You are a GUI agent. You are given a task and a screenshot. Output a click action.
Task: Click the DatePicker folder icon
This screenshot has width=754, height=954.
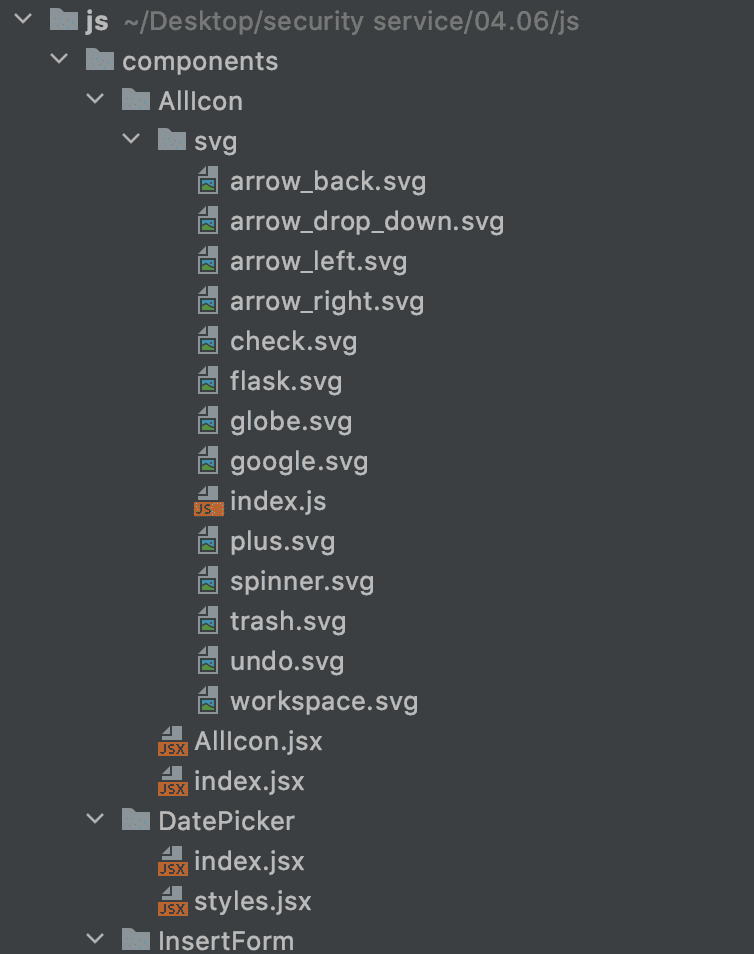click(135, 821)
